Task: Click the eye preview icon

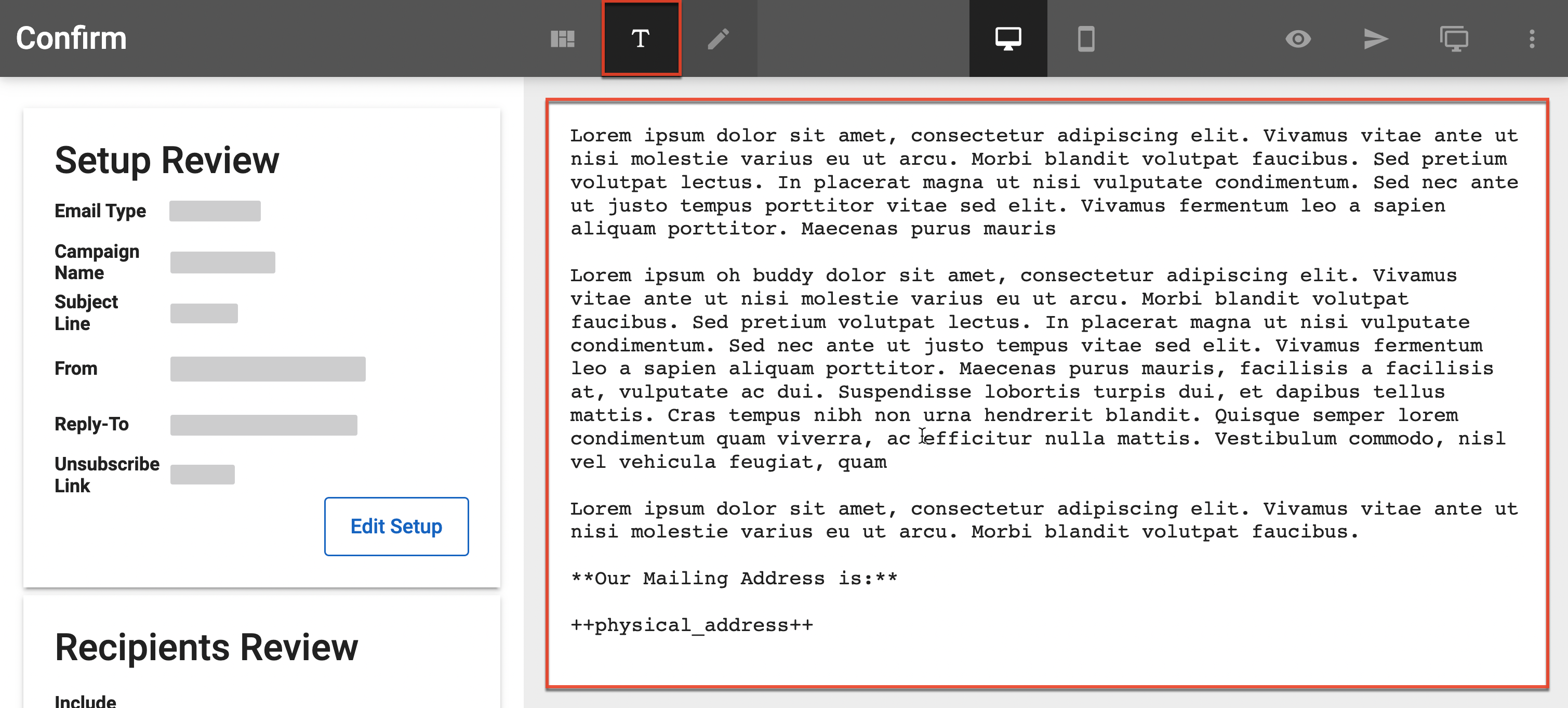Action: click(x=1298, y=39)
